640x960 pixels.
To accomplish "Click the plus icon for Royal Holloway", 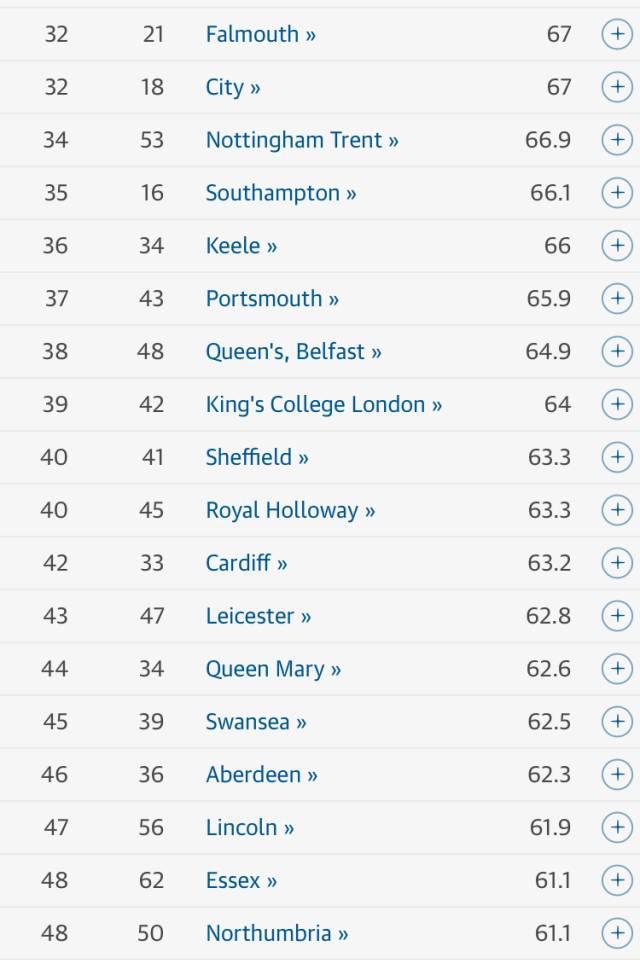I will click(616, 510).
